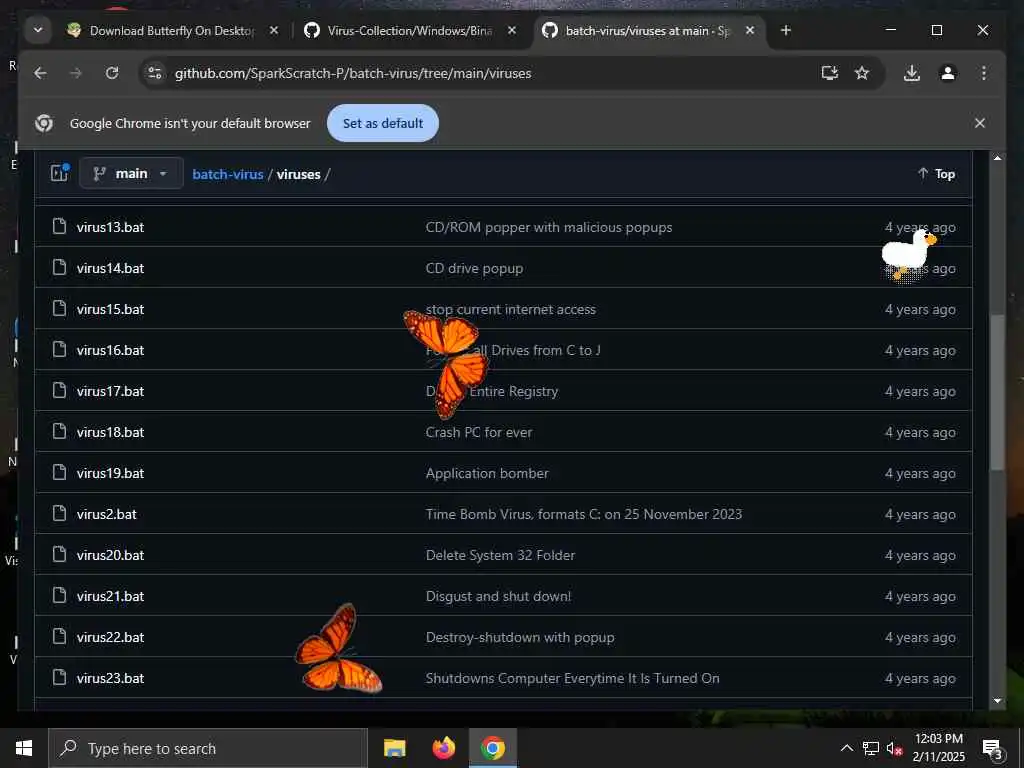The height and width of the screenshot is (768, 1024).
Task: Click Chrome taskbar icon
Action: coord(493,748)
